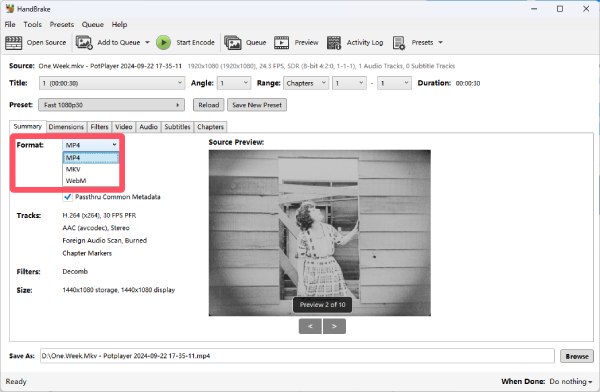Click Save New Preset button

[257, 105]
